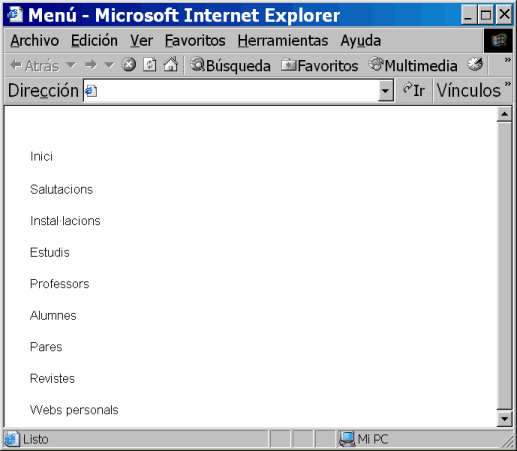The width and height of the screenshot is (517, 451).
Task: Click the Refresh page icon
Action: point(150,65)
